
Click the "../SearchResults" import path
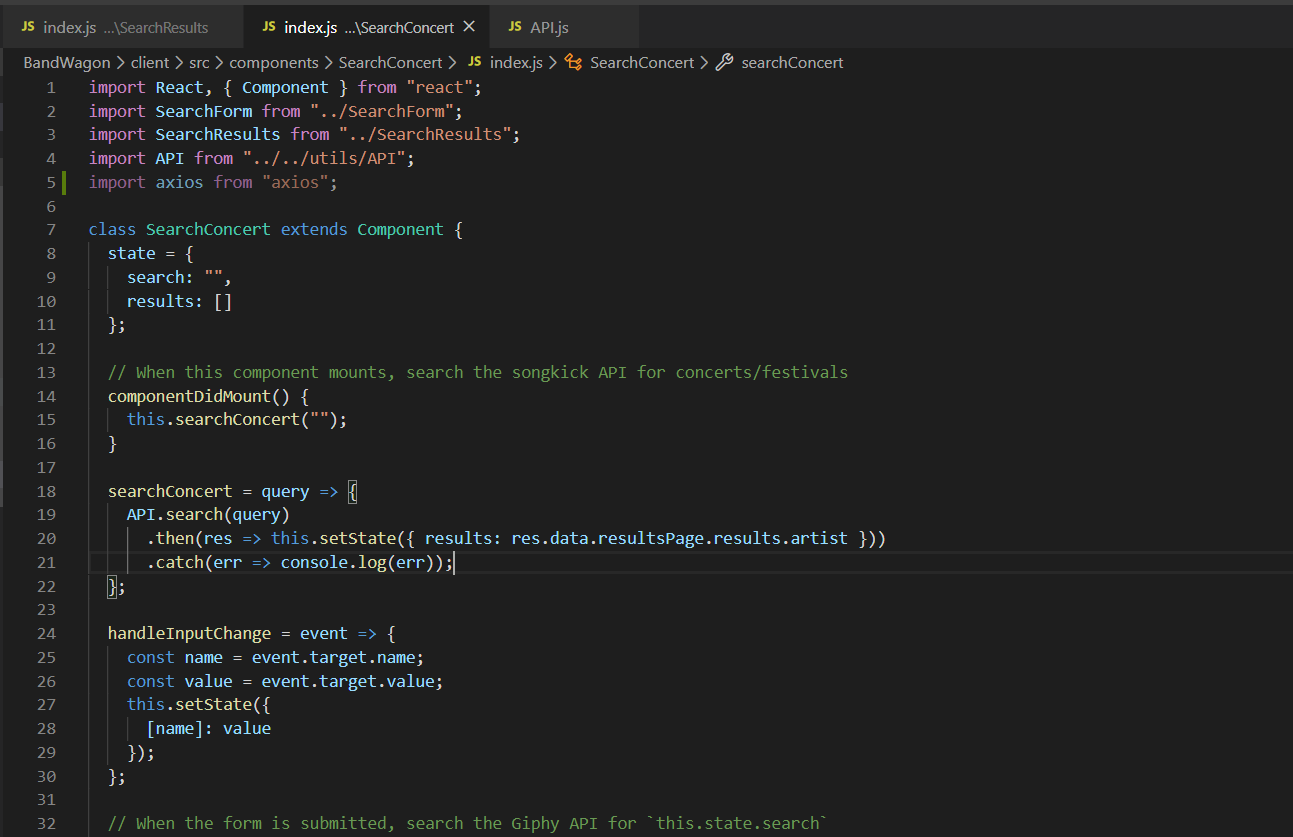tap(425, 134)
